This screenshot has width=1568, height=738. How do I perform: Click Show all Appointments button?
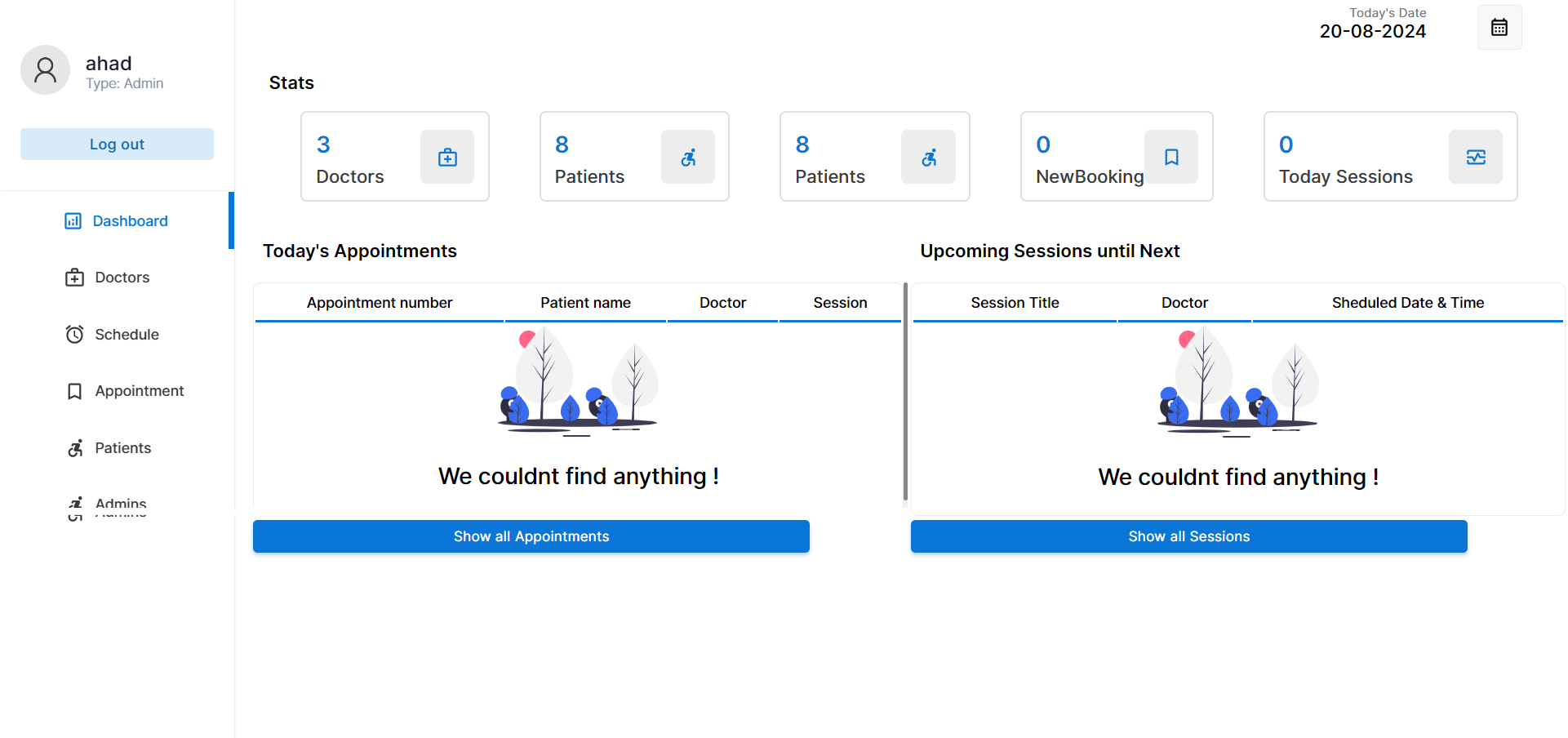(531, 536)
